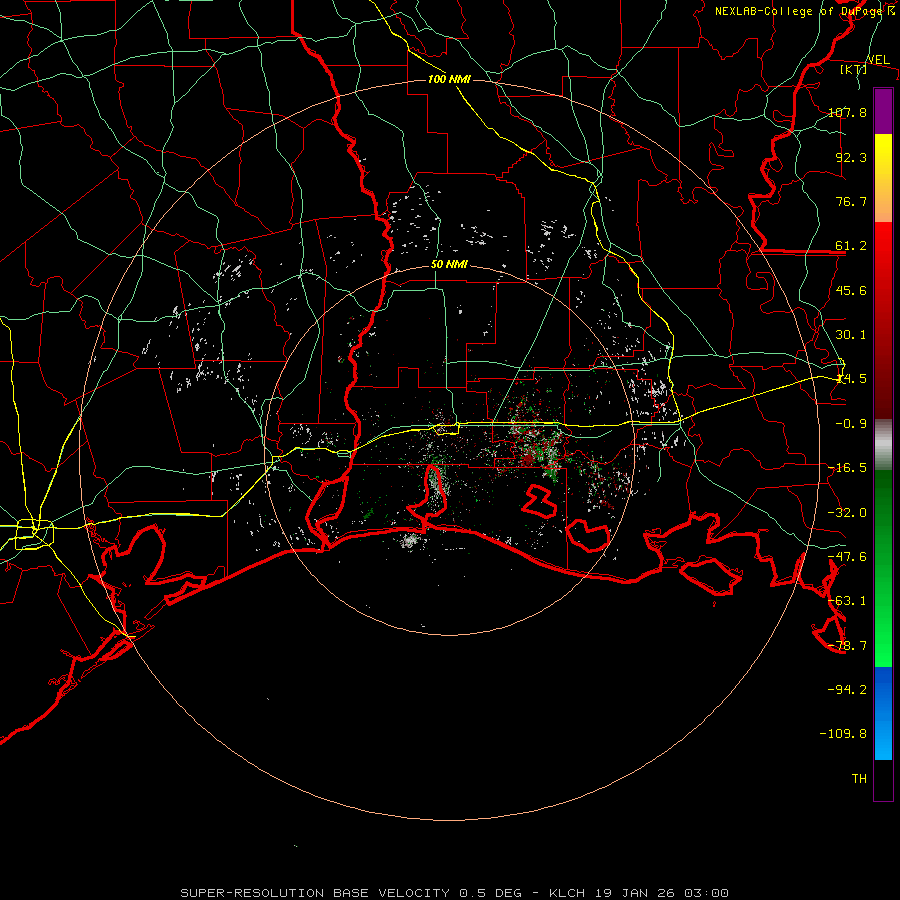The height and width of the screenshot is (900, 900).
Task: Click the -109.8 legend value
Action: tap(843, 734)
